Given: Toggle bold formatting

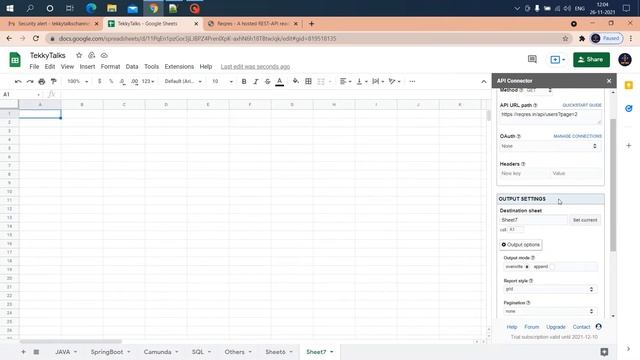Looking at the screenshot, I should 244,82.
